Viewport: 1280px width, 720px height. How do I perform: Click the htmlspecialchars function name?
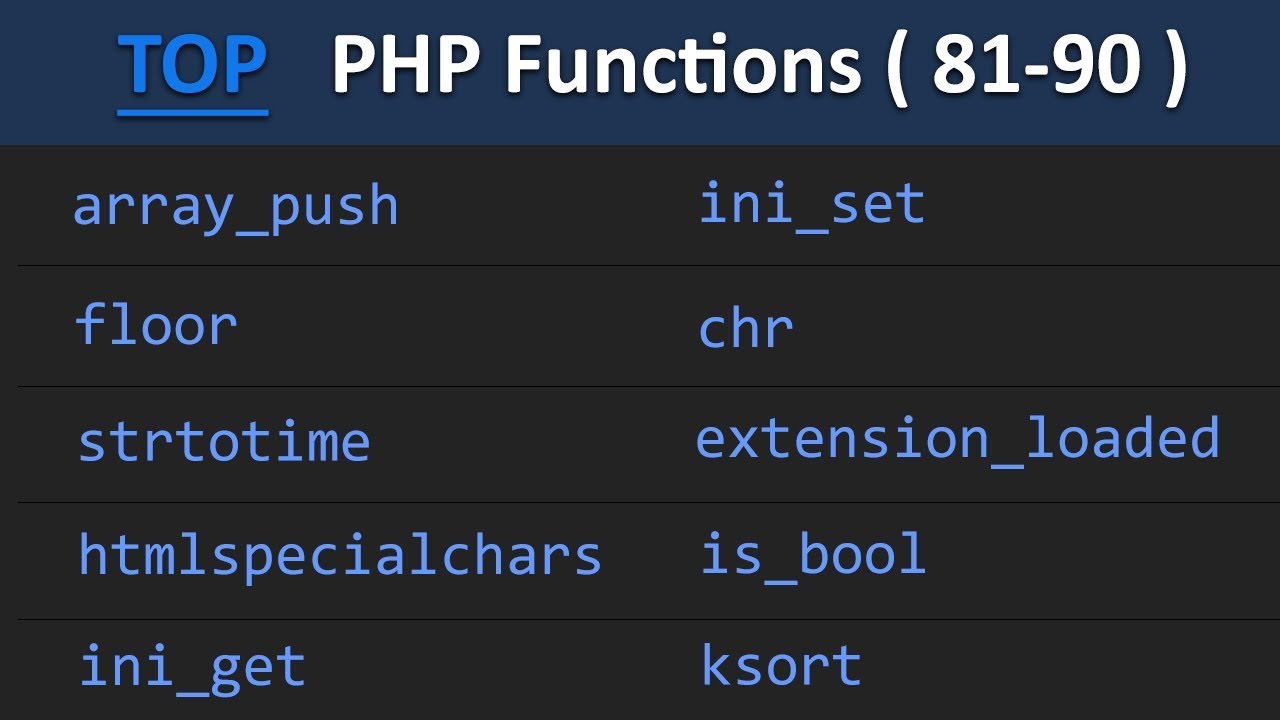pos(340,556)
